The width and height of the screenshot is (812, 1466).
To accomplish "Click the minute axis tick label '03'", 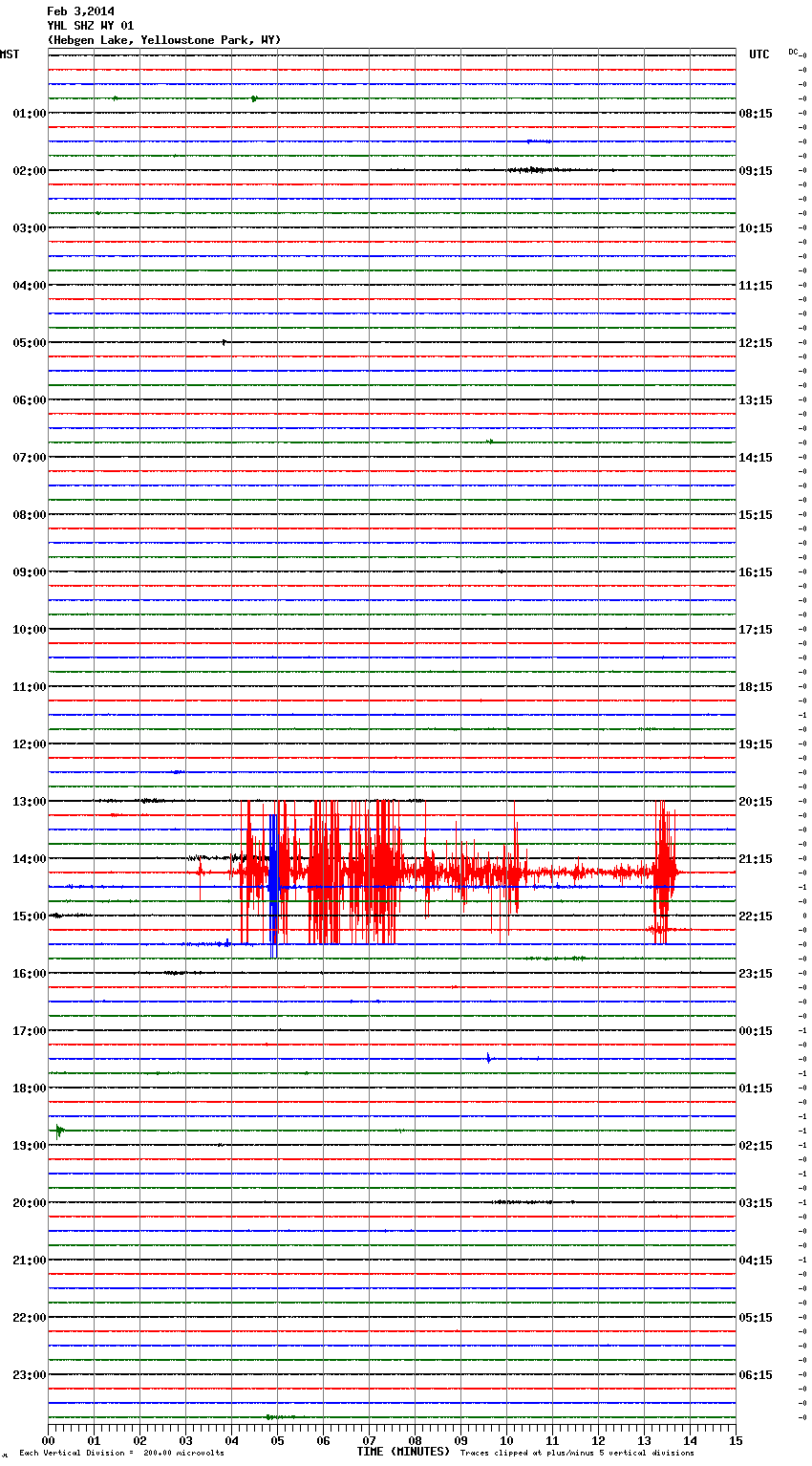I will tap(185, 1440).
